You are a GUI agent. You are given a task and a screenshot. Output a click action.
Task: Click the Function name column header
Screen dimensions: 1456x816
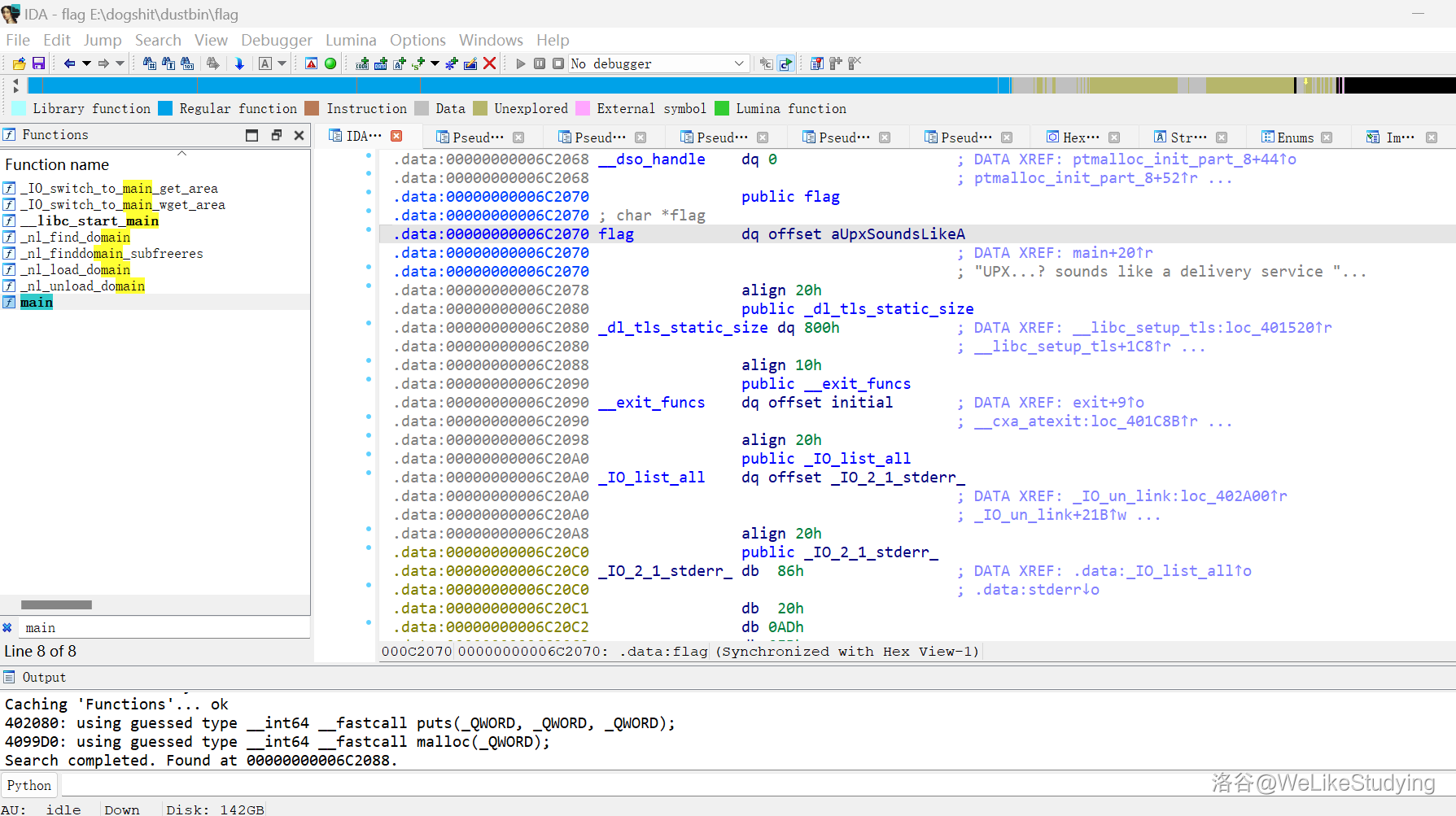click(57, 165)
